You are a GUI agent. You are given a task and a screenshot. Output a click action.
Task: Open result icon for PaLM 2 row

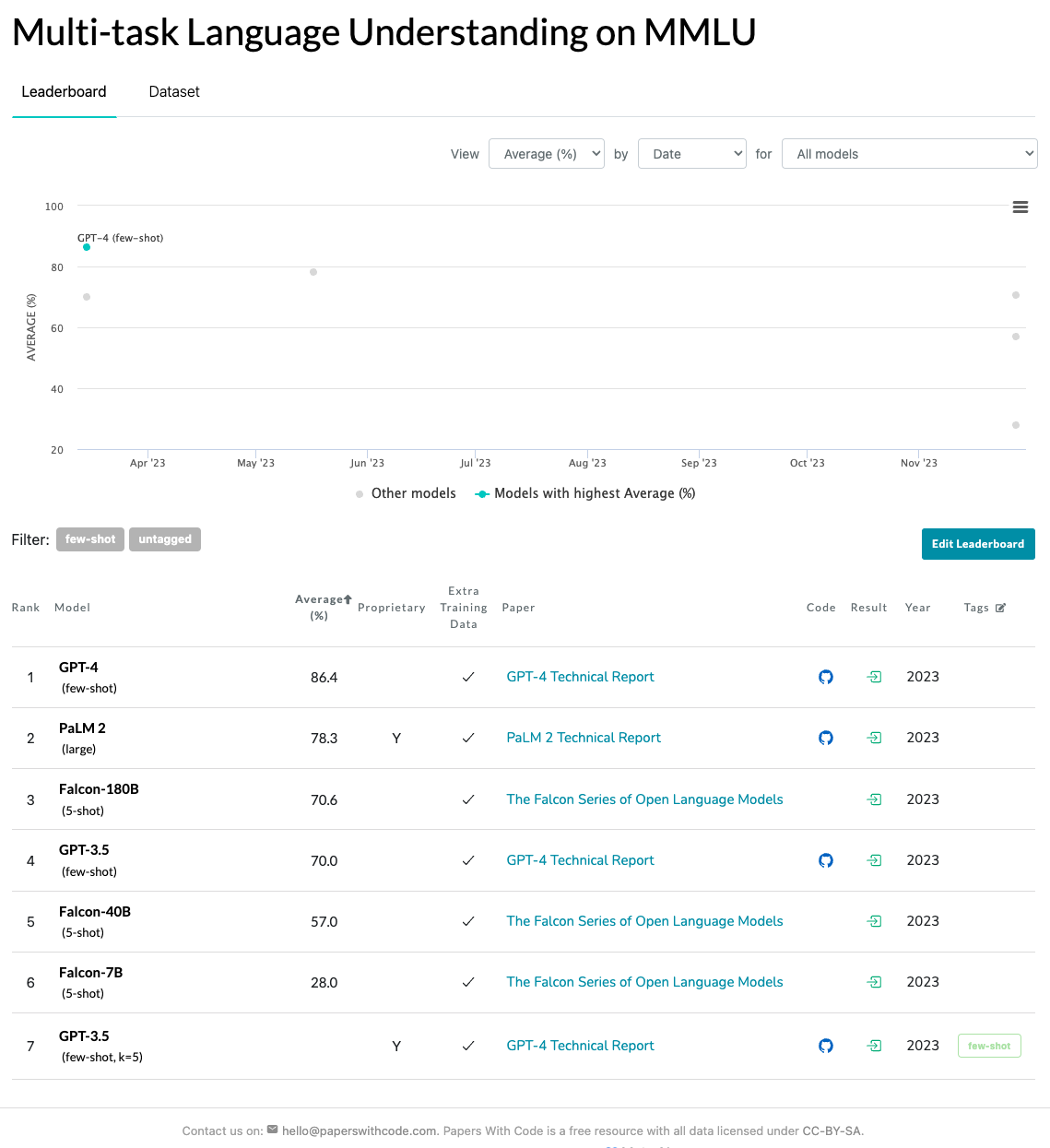click(x=874, y=738)
